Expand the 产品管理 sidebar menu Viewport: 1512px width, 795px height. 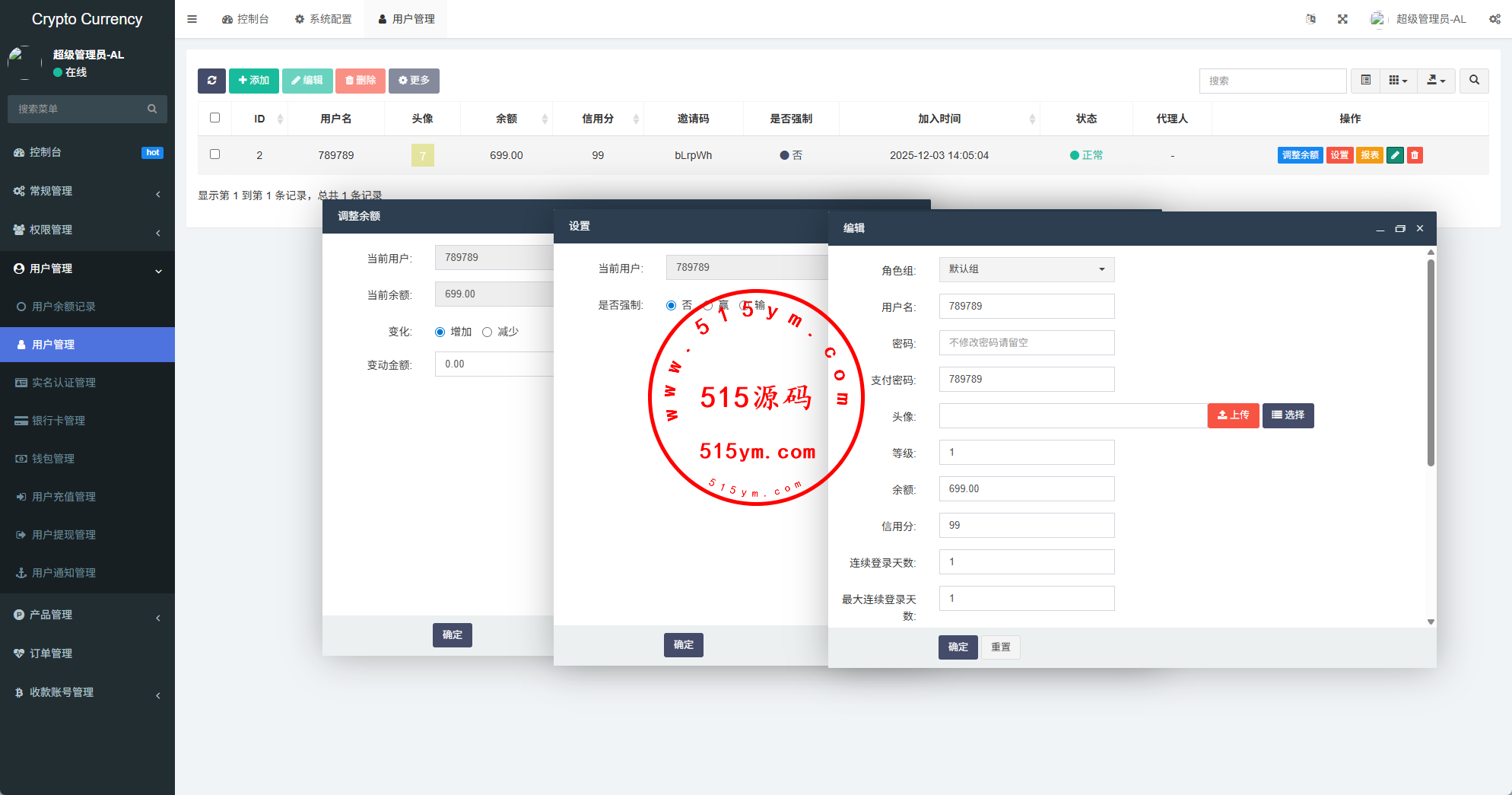tap(87, 615)
